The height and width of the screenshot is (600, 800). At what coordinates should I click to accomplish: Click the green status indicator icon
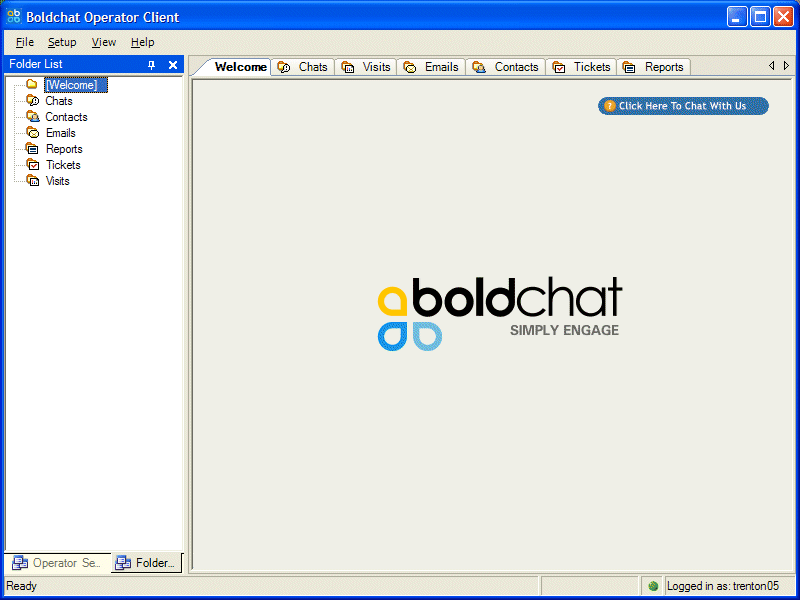click(x=653, y=586)
